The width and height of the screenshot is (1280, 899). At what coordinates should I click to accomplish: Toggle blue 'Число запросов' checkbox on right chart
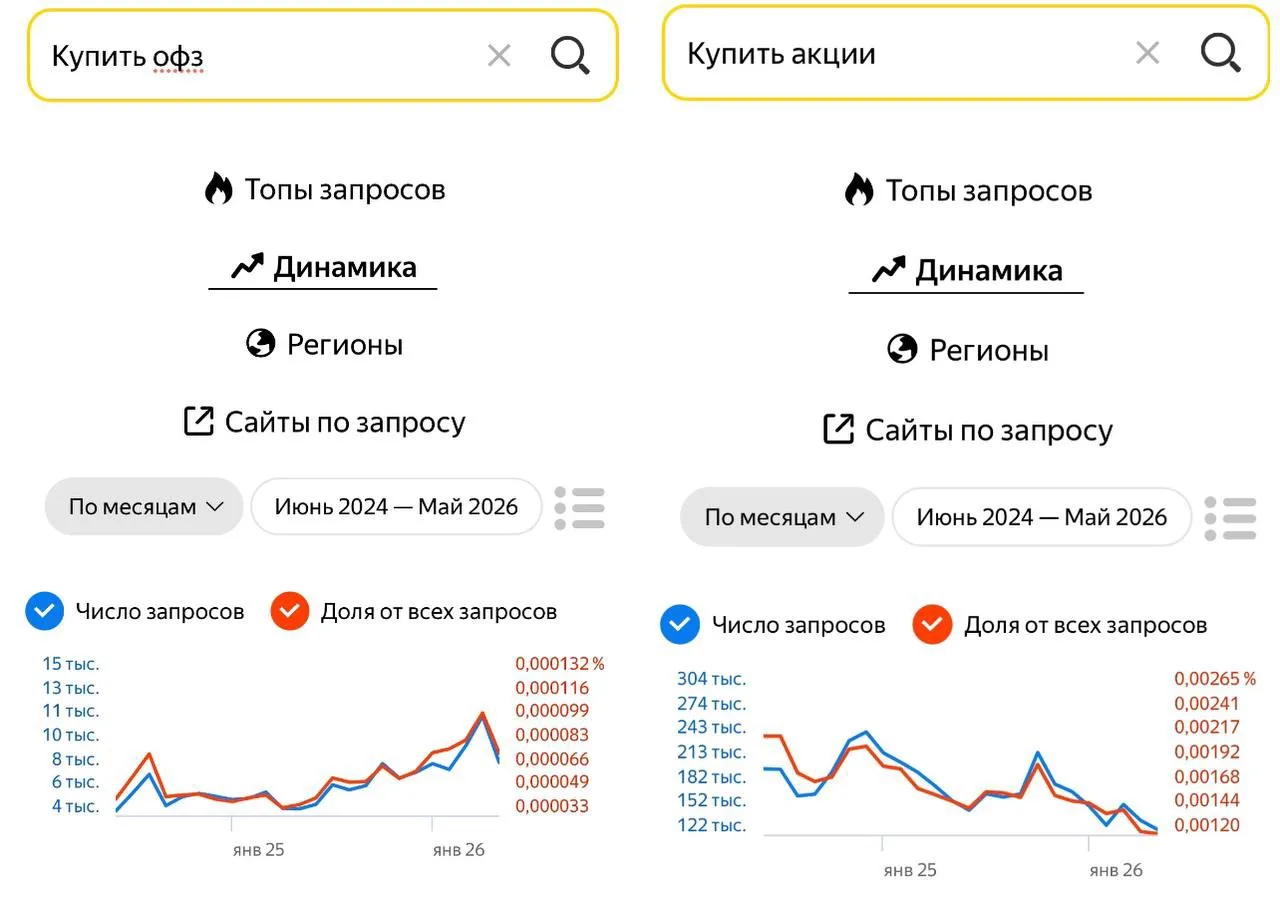point(680,625)
